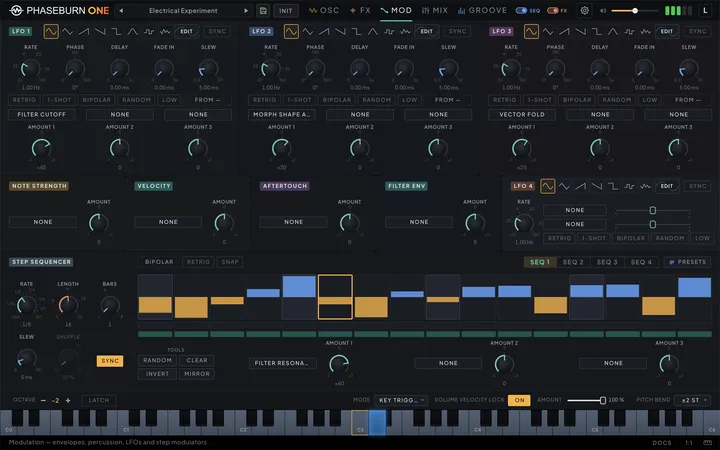
Task: Open LFO 3 Vector Fold destination menu
Action: pos(522,114)
